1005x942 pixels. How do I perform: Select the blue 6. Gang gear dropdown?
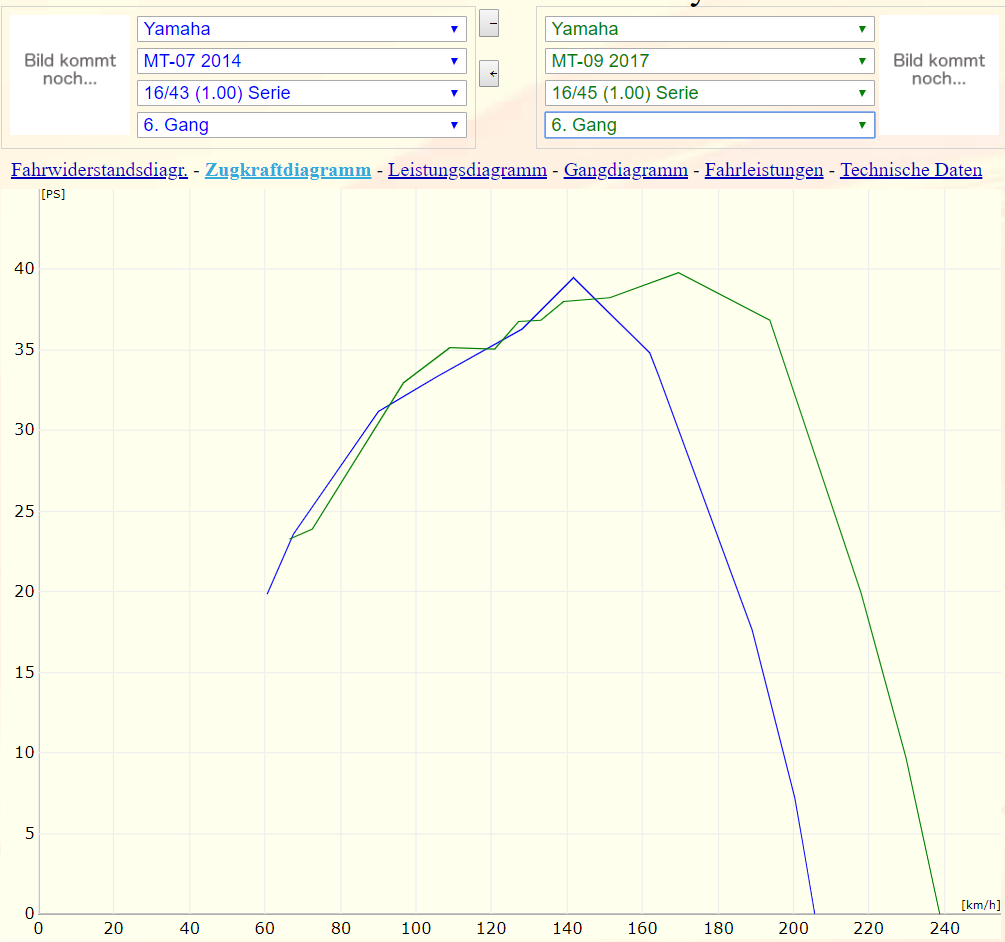[301, 125]
